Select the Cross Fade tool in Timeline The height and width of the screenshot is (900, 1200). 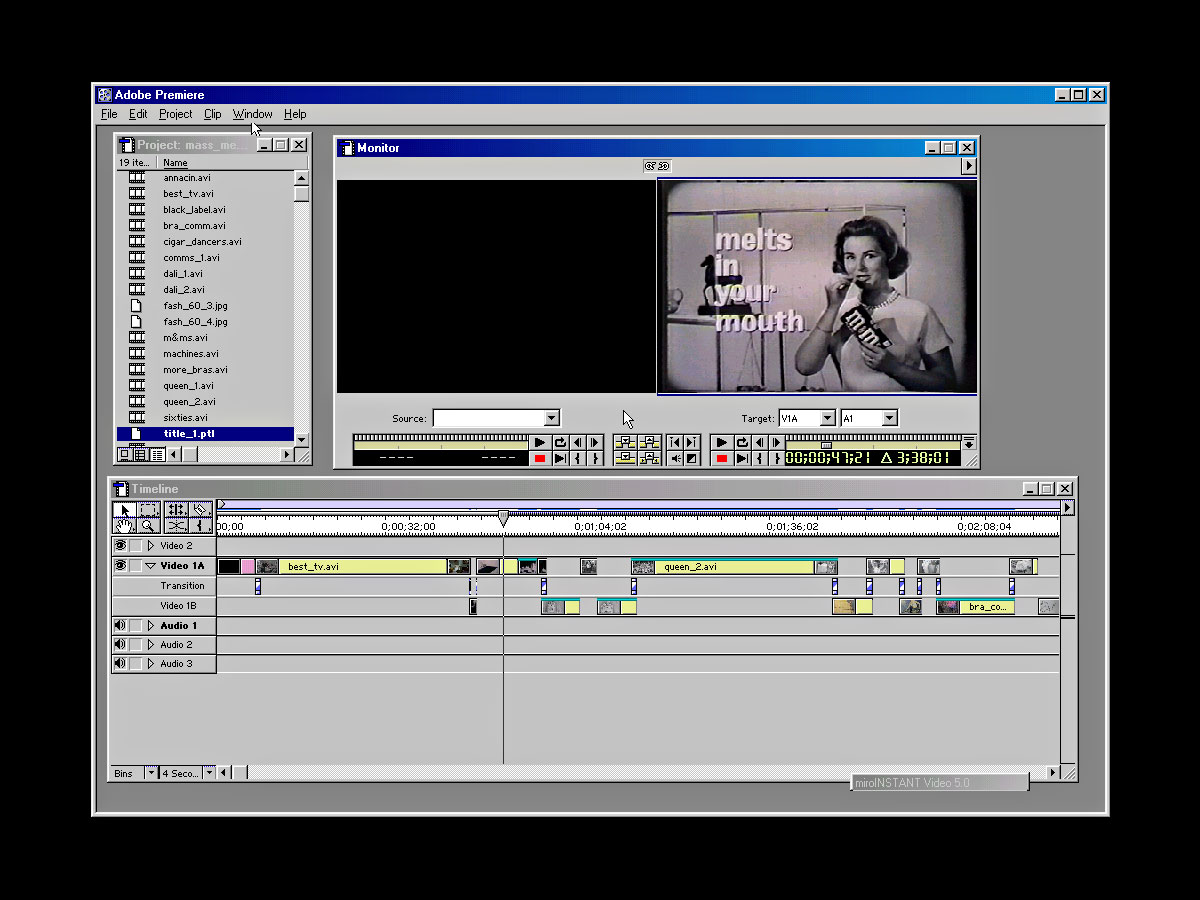pyautogui.click(x=177, y=526)
